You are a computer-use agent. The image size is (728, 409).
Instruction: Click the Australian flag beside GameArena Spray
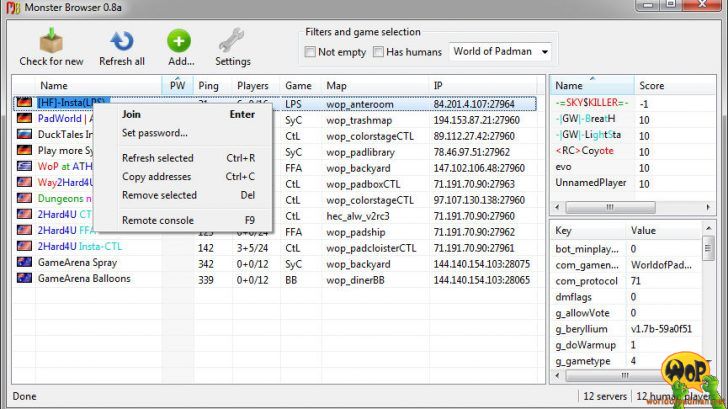pyautogui.click(x=24, y=262)
